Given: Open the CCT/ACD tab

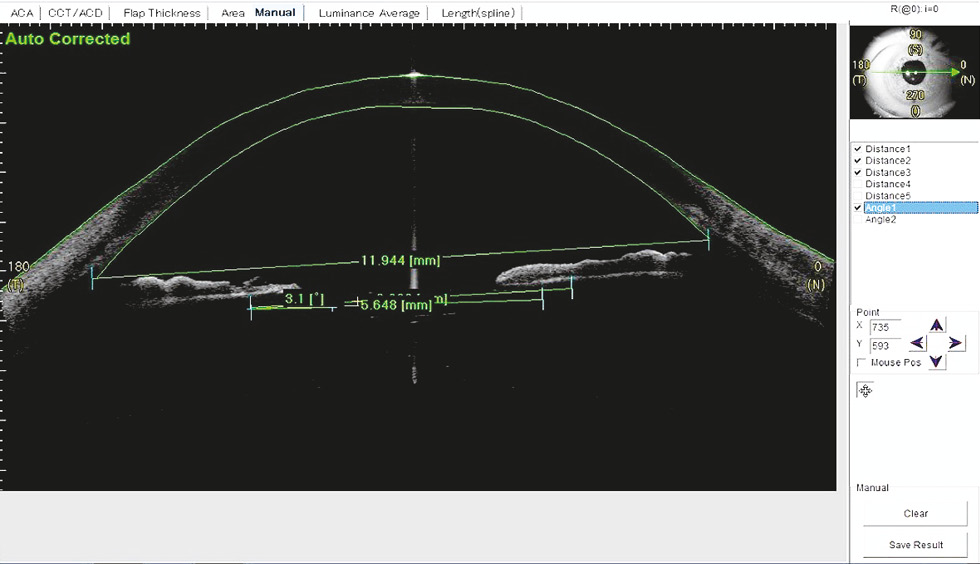Looking at the screenshot, I should point(76,13).
